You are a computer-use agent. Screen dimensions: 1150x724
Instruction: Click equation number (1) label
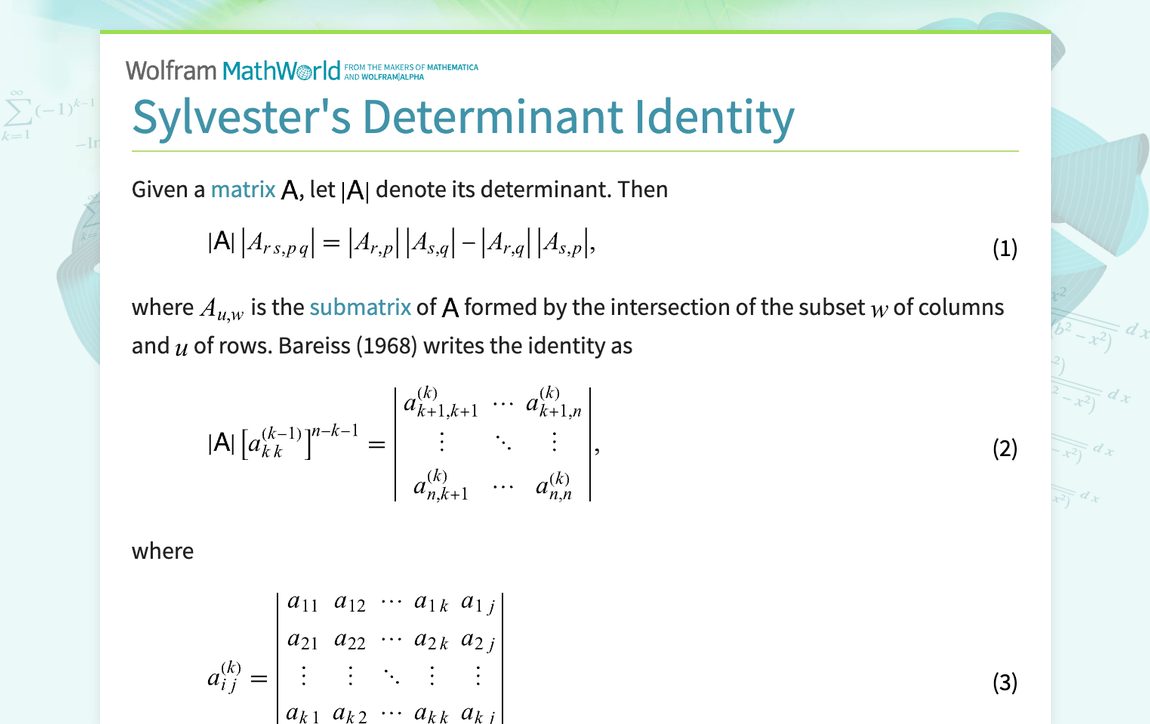(x=1004, y=248)
